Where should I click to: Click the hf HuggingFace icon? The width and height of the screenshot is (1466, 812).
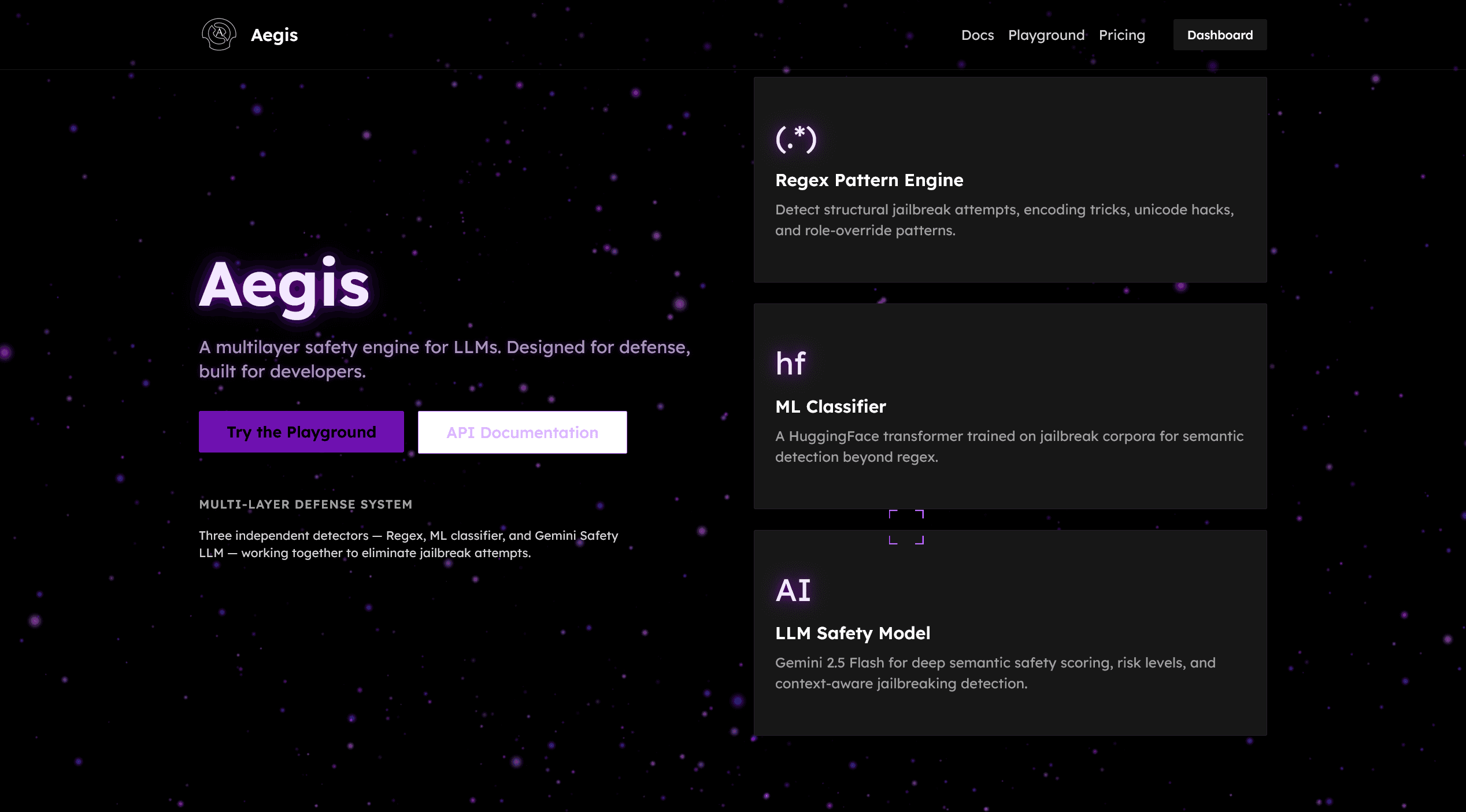(x=790, y=364)
